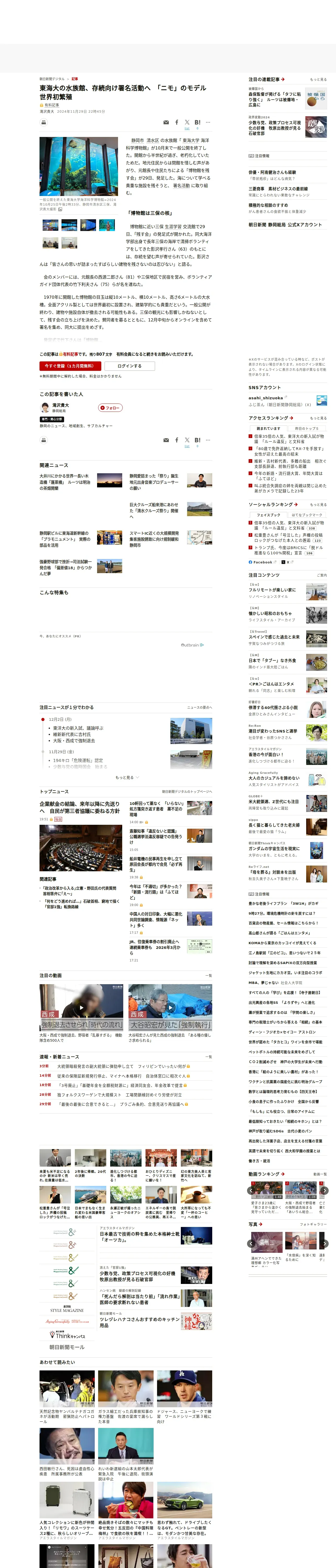Share article on X via top icon
This screenshot has width=336, height=1568.
(187, 122)
